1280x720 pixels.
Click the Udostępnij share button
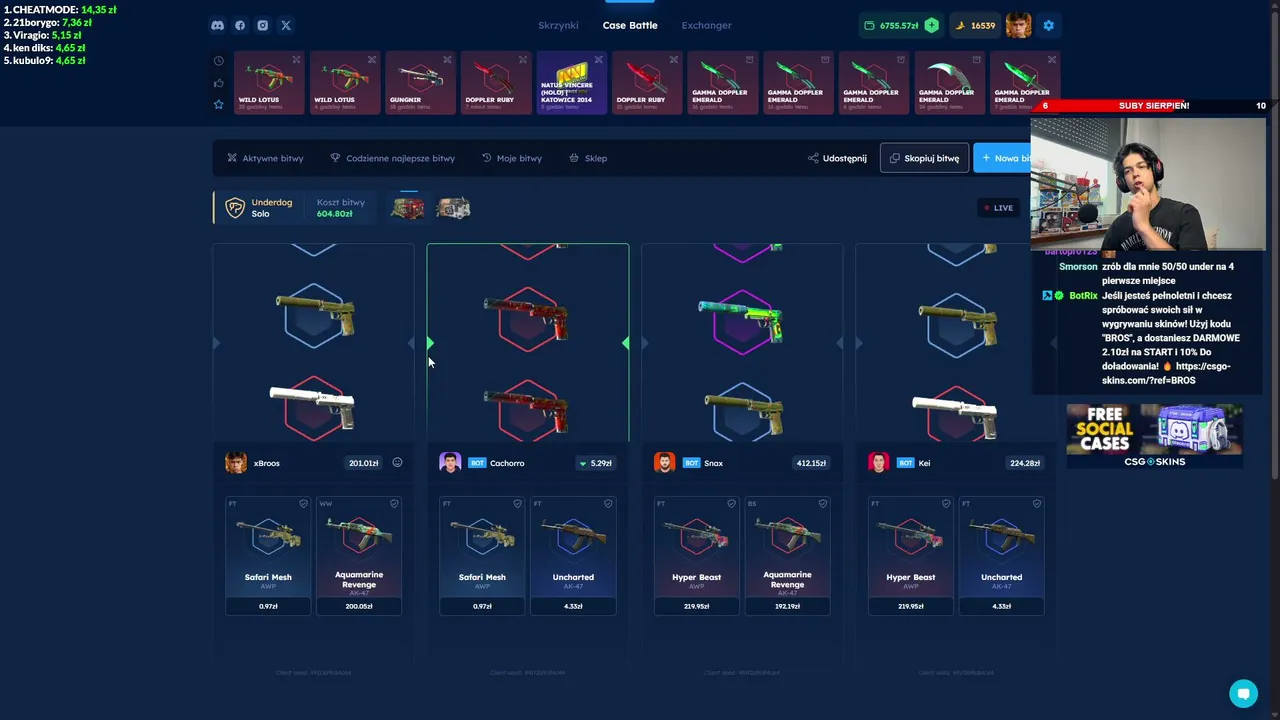point(837,158)
